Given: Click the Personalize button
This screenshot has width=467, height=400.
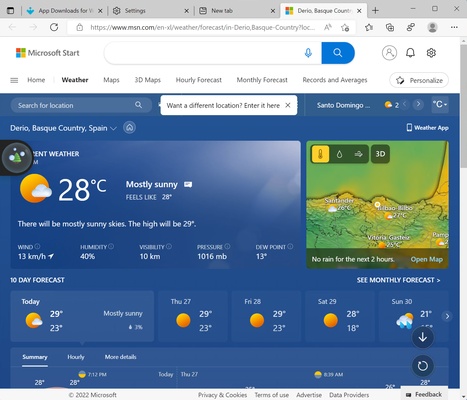Looking at the screenshot, I should tap(419, 80).
